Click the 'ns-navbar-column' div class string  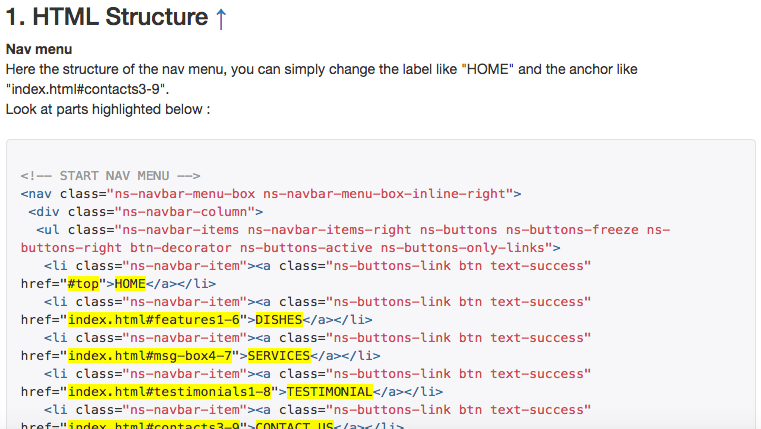click(184, 212)
